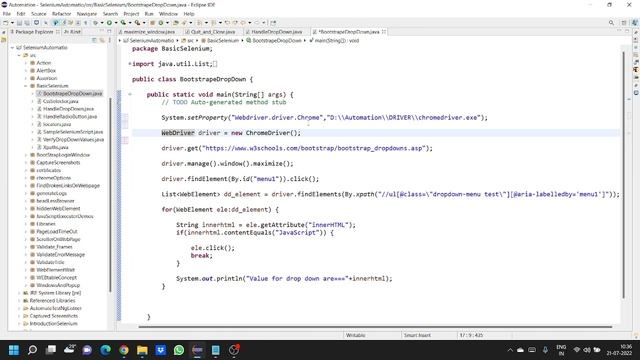This screenshot has height=360, width=640.
Task: Click the Save All icon in toolbar
Action: (27, 23)
